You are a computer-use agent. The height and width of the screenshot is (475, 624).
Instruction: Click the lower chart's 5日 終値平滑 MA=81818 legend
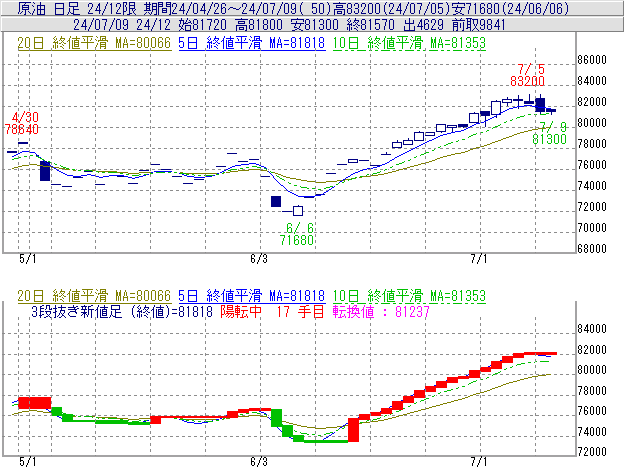pyautogui.click(x=252, y=296)
